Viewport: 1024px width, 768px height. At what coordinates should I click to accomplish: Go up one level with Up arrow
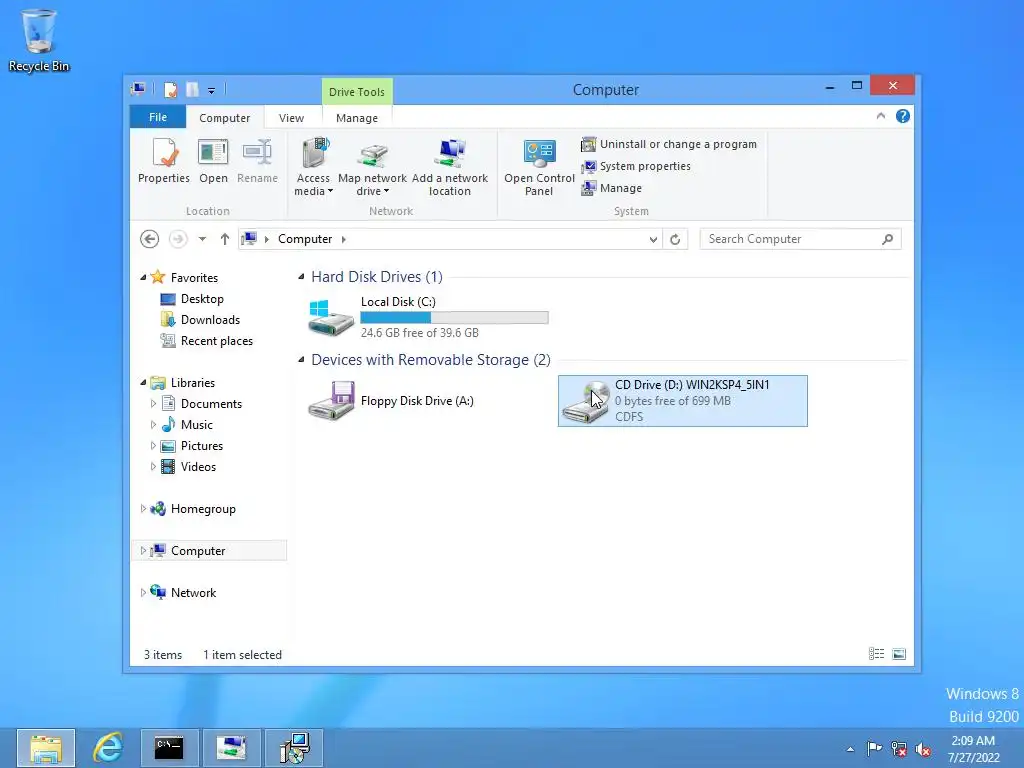point(225,239)
